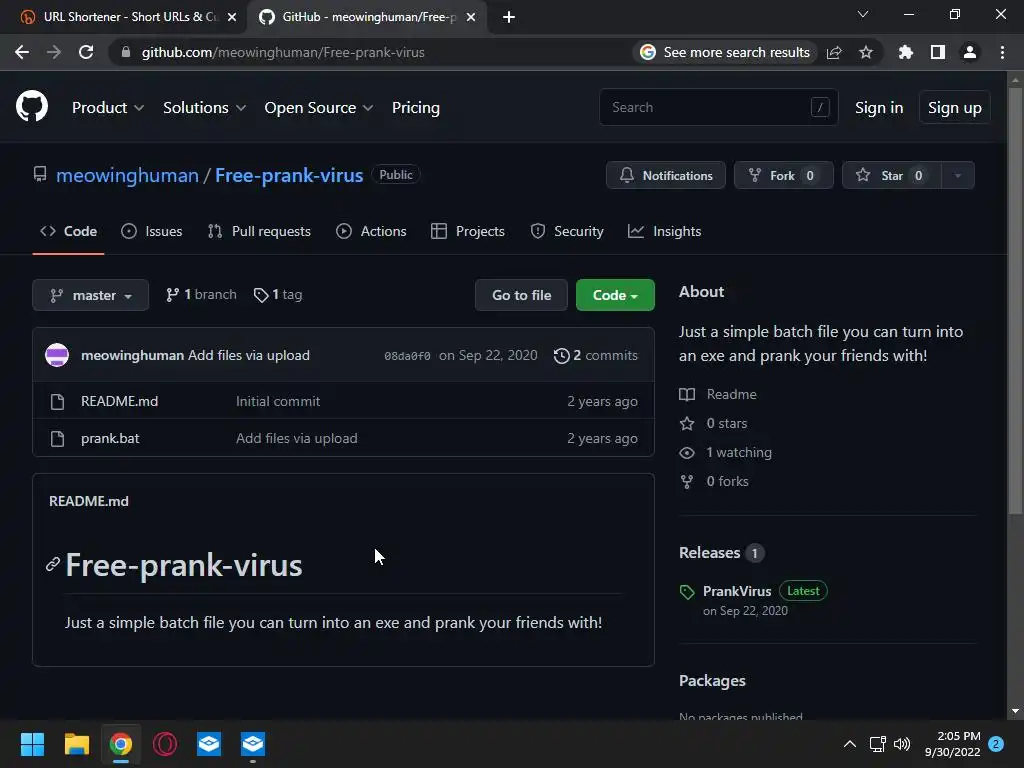Close the URL Shortener tab
1024x768 pixels.
(232, 17)
